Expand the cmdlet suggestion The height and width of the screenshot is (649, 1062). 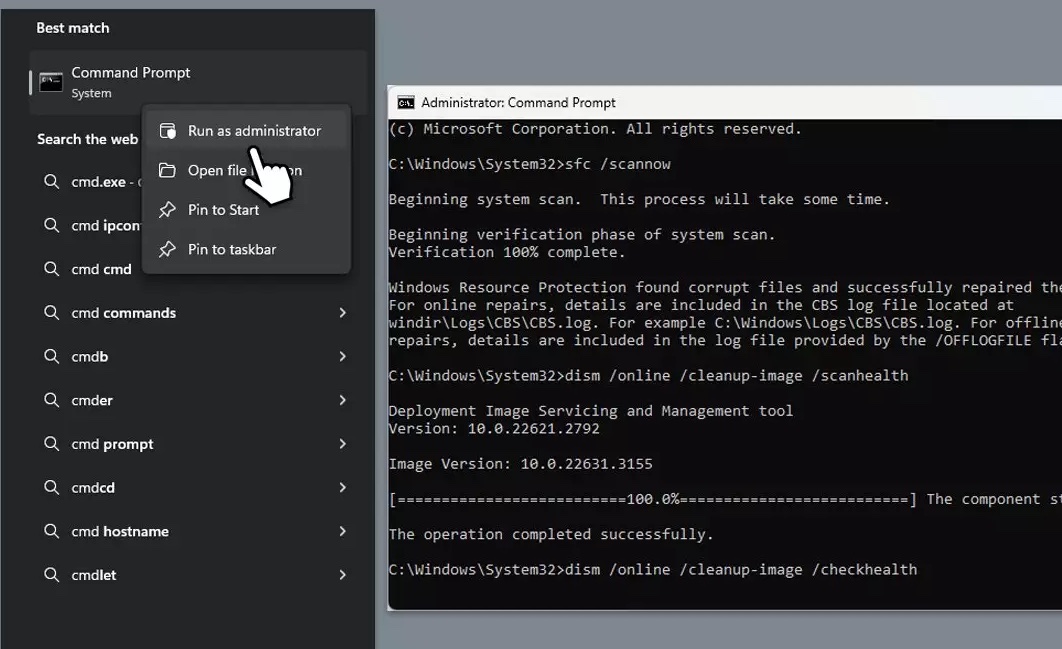click(x=343, y=574)
